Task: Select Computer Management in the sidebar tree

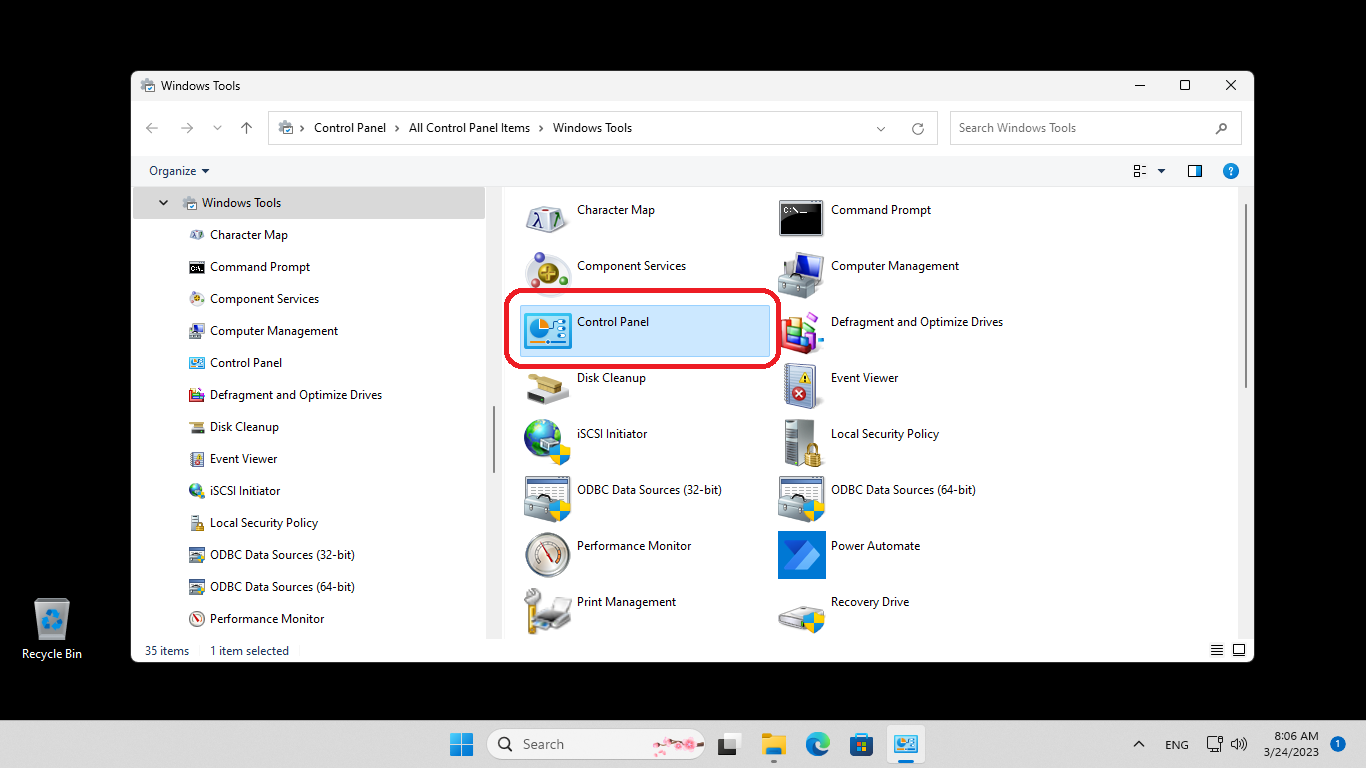Action: click(x=273, y=331)
